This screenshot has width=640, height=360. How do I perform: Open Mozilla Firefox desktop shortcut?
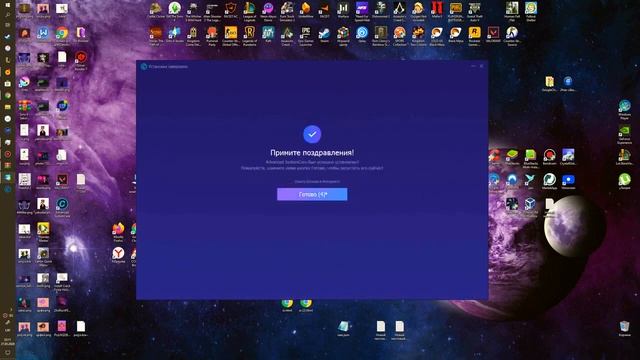pyautogui.click(x=118, y=232)
